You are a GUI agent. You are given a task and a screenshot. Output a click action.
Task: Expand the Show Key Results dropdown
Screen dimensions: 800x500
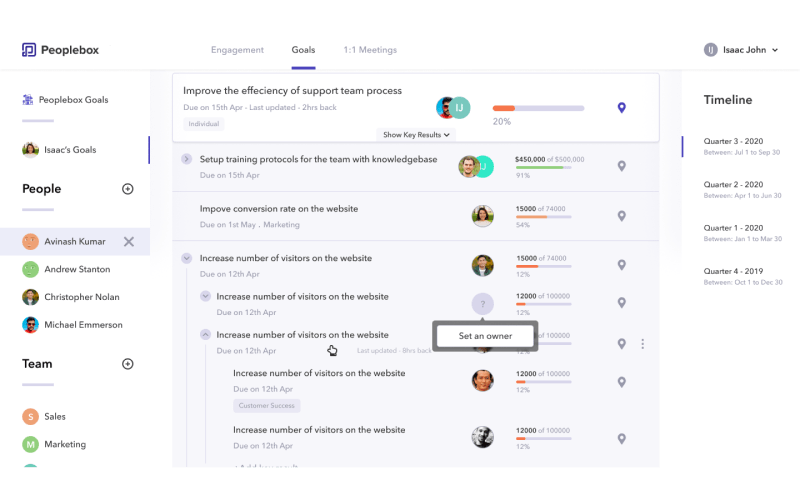pyautogui.click(x=417, y=135)
